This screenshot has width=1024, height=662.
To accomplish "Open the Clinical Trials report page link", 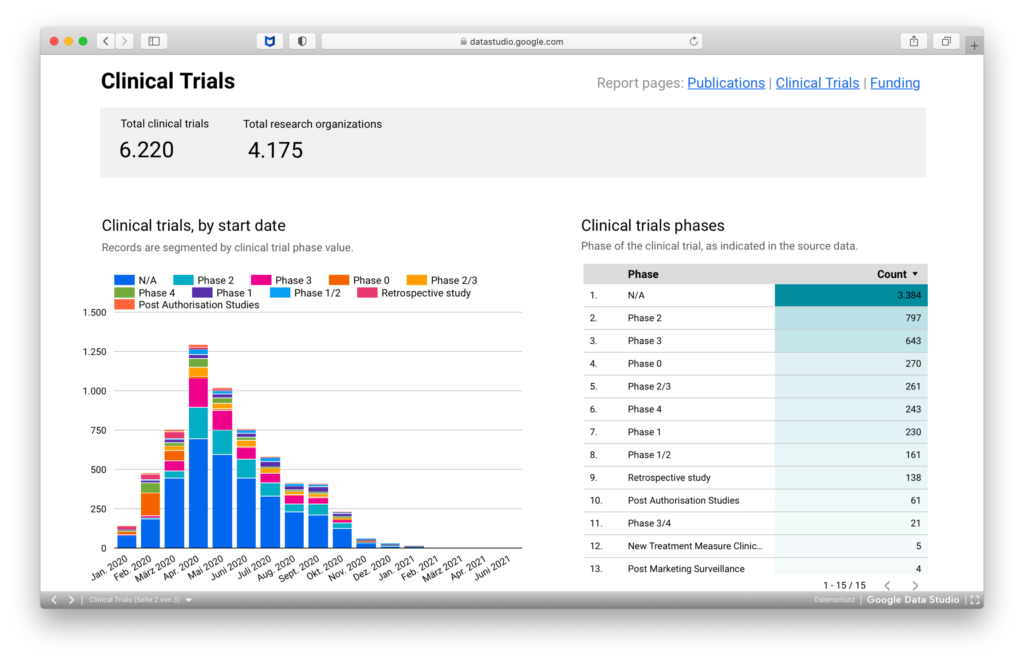I will [x=817, y=83].
